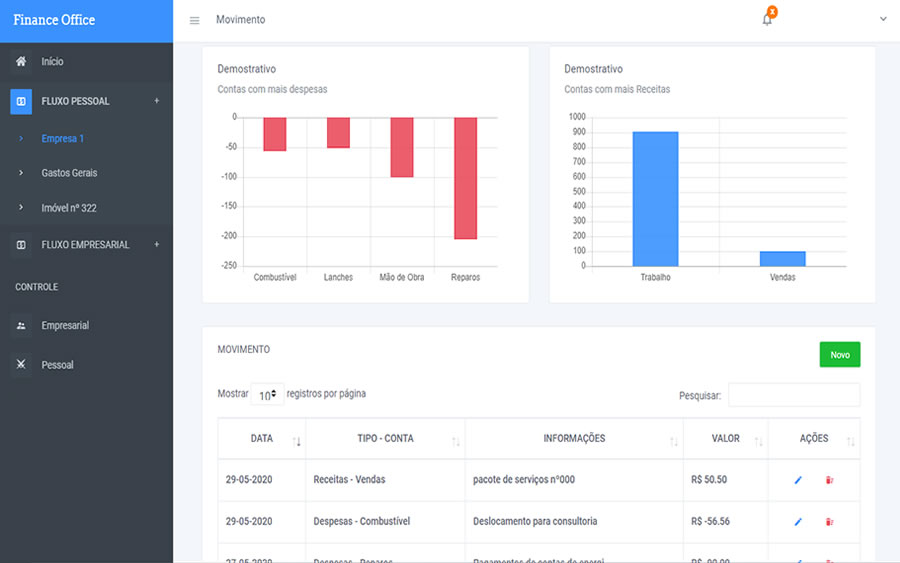This screenshot has height=563, width=900.
Task: Expand the FLUXO PESSOAL section
Action: pyautogui.click(x=156, y=101)
